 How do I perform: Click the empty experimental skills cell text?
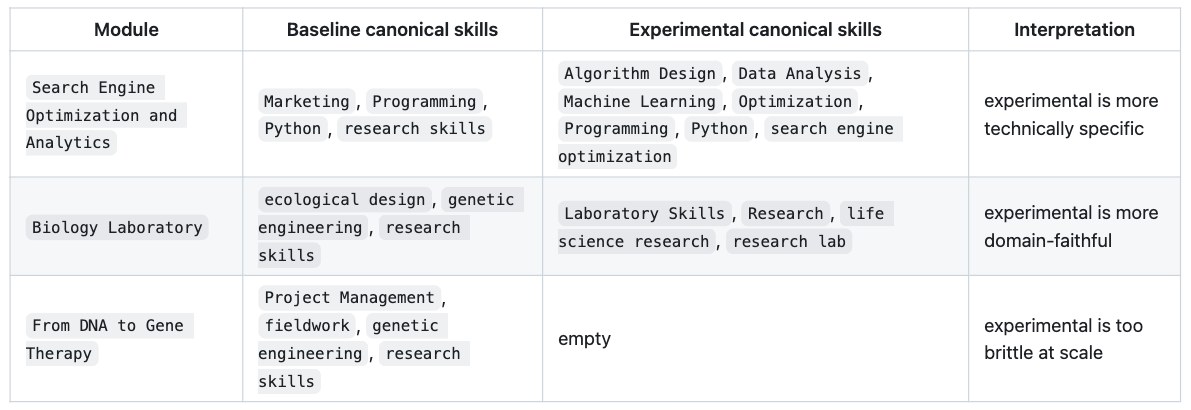point(584,339)
